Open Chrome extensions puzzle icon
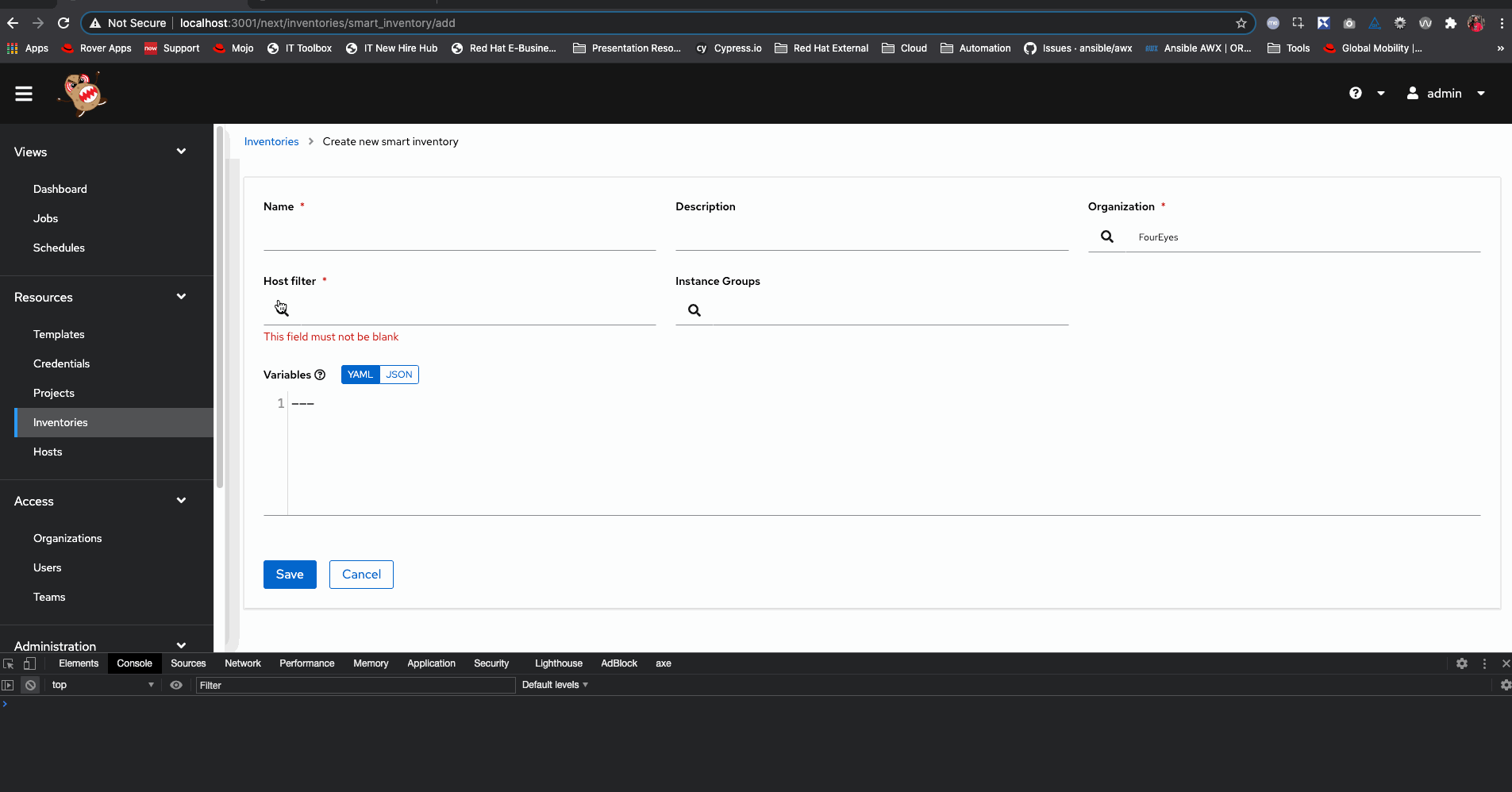 1451,23
